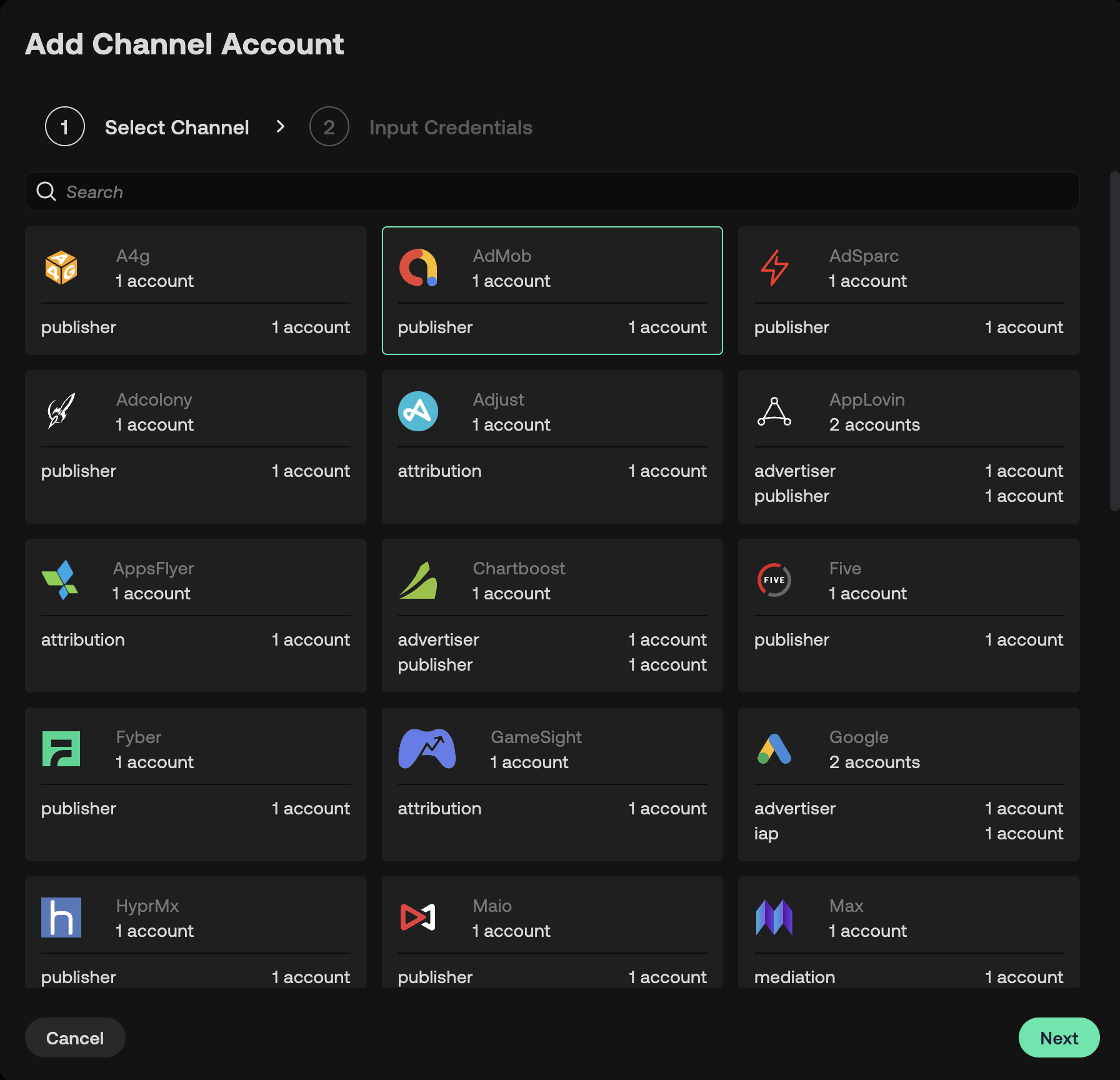The width and height of the screenshot is (1120, 1080).
Task: Click the AdSparc channel name
Action: pyautogui.click(x=864, y=256)
